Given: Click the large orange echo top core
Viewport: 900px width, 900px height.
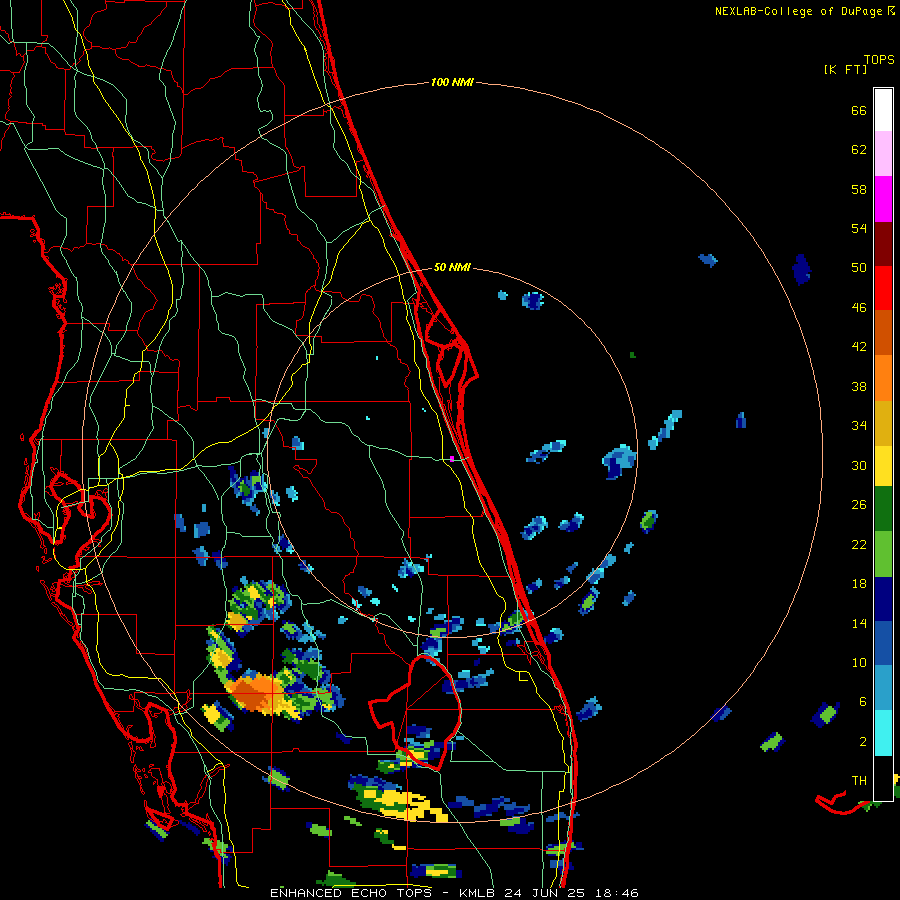Looking at the screenshot, I should click(257, 693).
